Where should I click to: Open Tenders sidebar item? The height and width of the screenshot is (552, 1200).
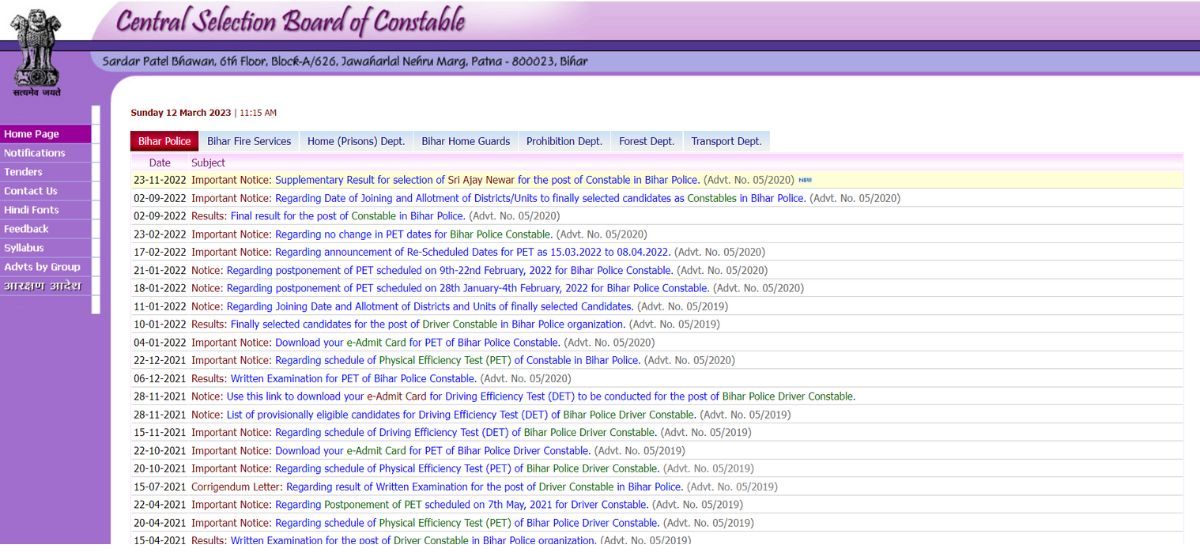point(45,172)
